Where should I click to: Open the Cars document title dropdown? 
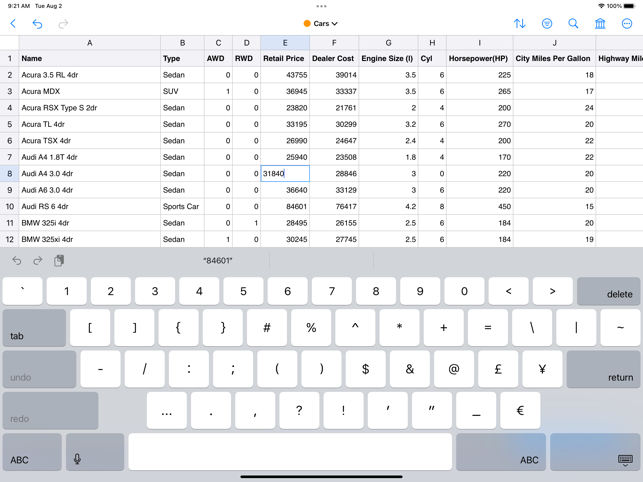coord(321,23)
